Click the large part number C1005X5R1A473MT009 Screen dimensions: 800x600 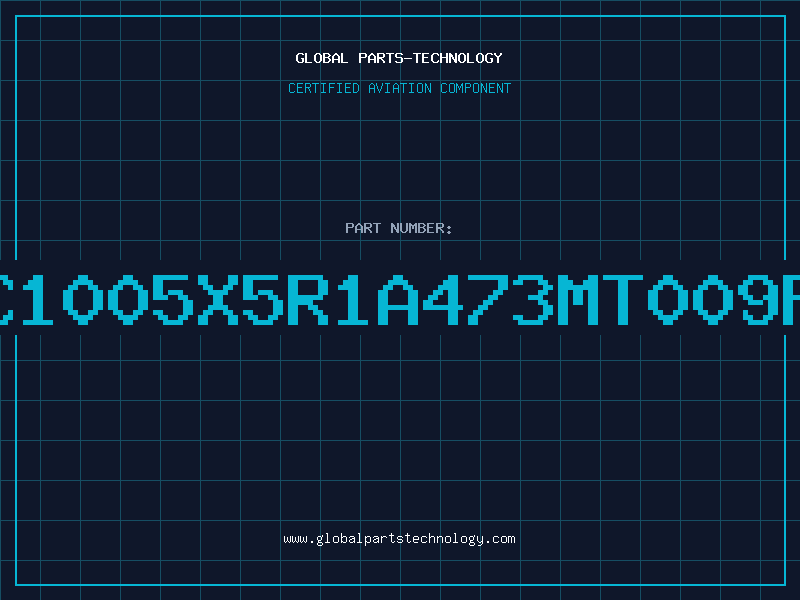click(x=400, y=299)
